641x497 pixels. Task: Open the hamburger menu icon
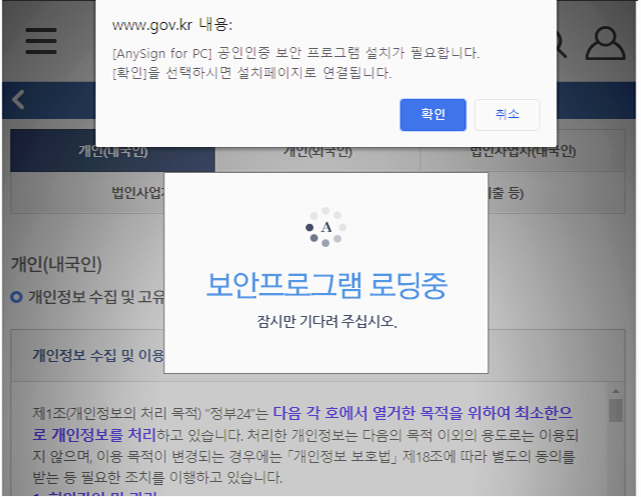point(41,41)
